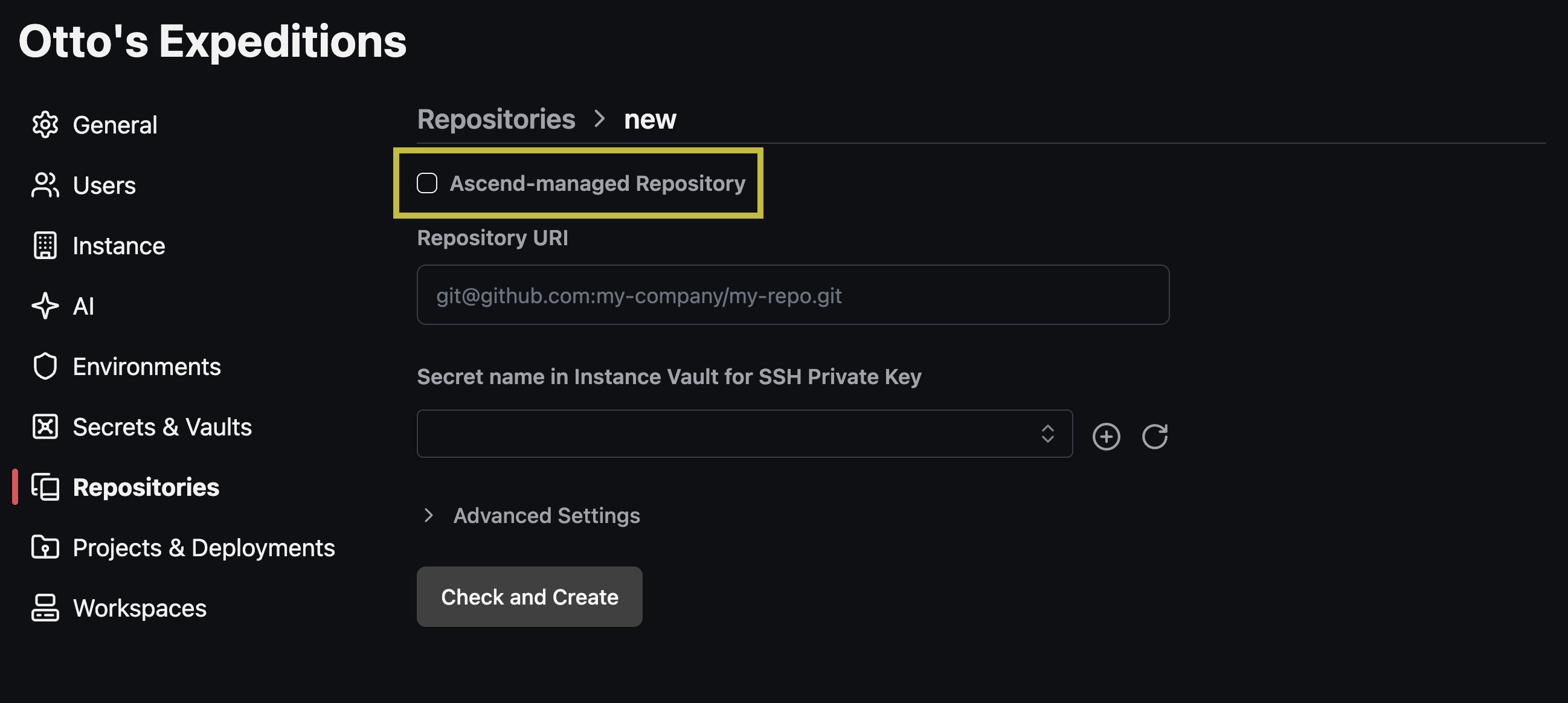Click the Users people icon
This screenshot has width=1568, height=703.
click(x=45, y=185)
